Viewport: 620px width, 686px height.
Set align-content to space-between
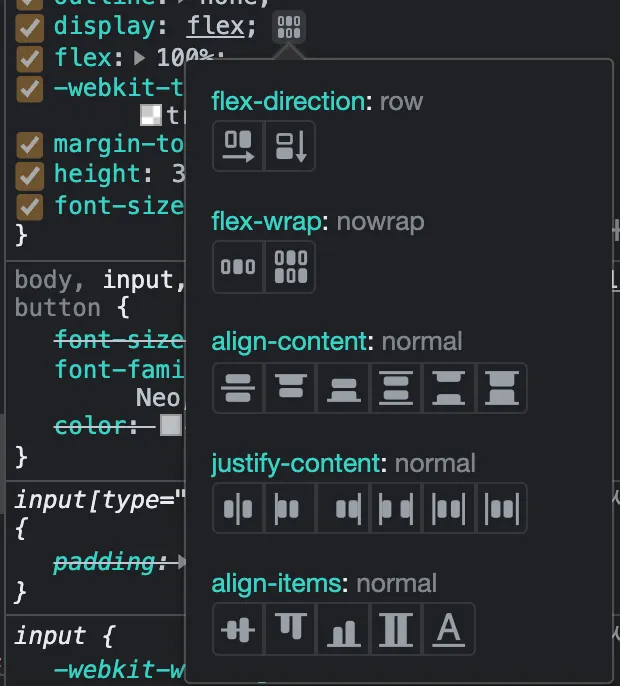click(x=449, y=388)
